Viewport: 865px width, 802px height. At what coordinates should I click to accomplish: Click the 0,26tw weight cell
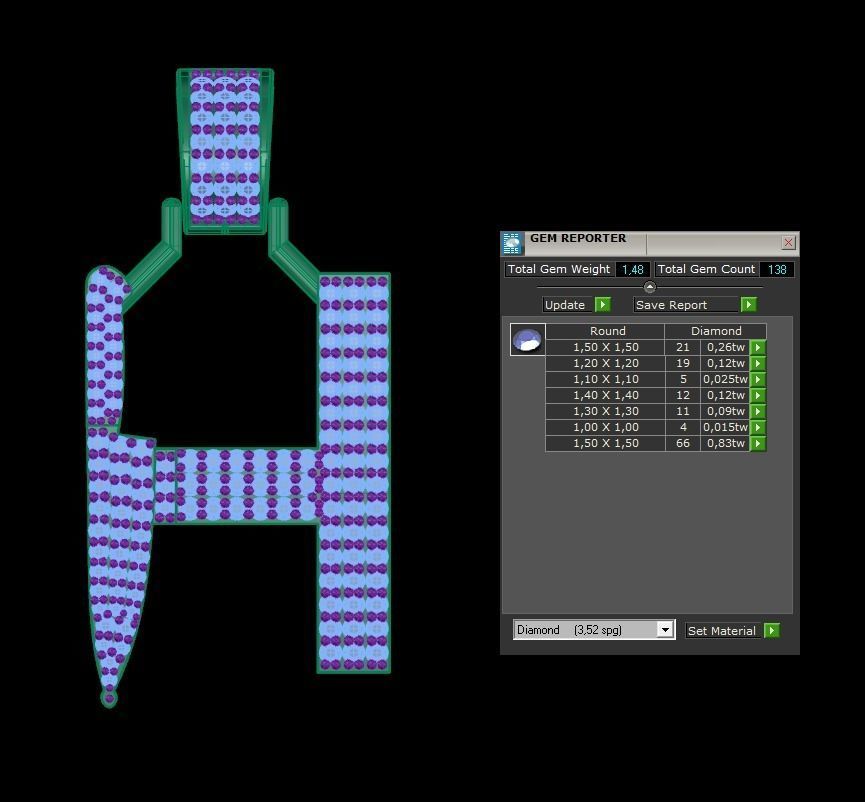pos(725,347)
